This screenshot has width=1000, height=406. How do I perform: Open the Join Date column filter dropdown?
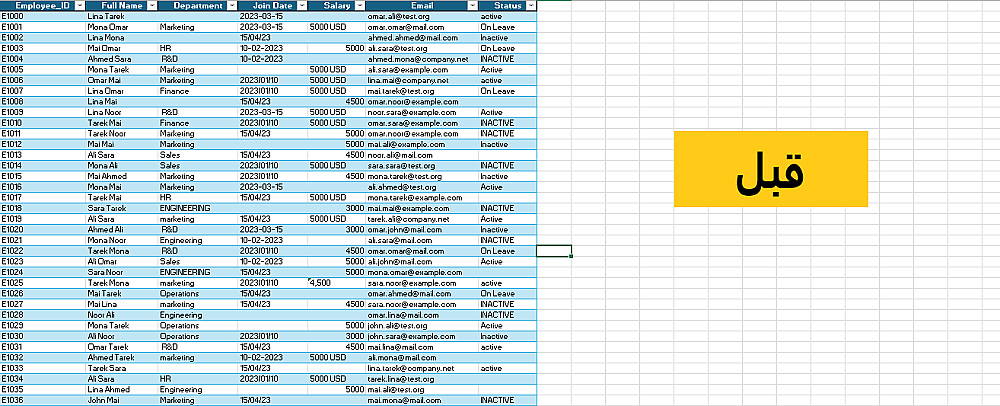(x=302, y=5)
